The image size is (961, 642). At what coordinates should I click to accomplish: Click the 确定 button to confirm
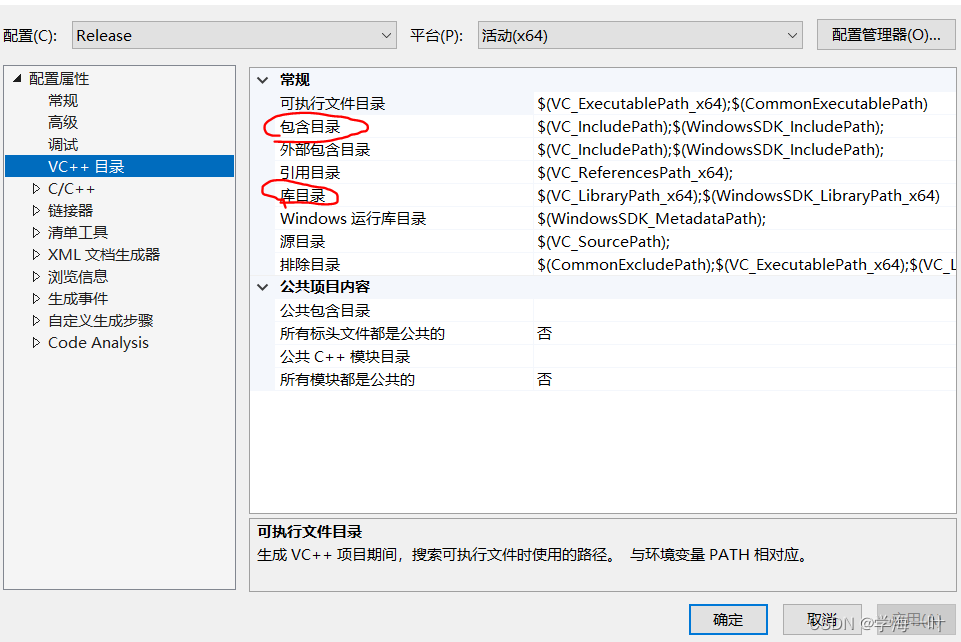tap(728, 619)
